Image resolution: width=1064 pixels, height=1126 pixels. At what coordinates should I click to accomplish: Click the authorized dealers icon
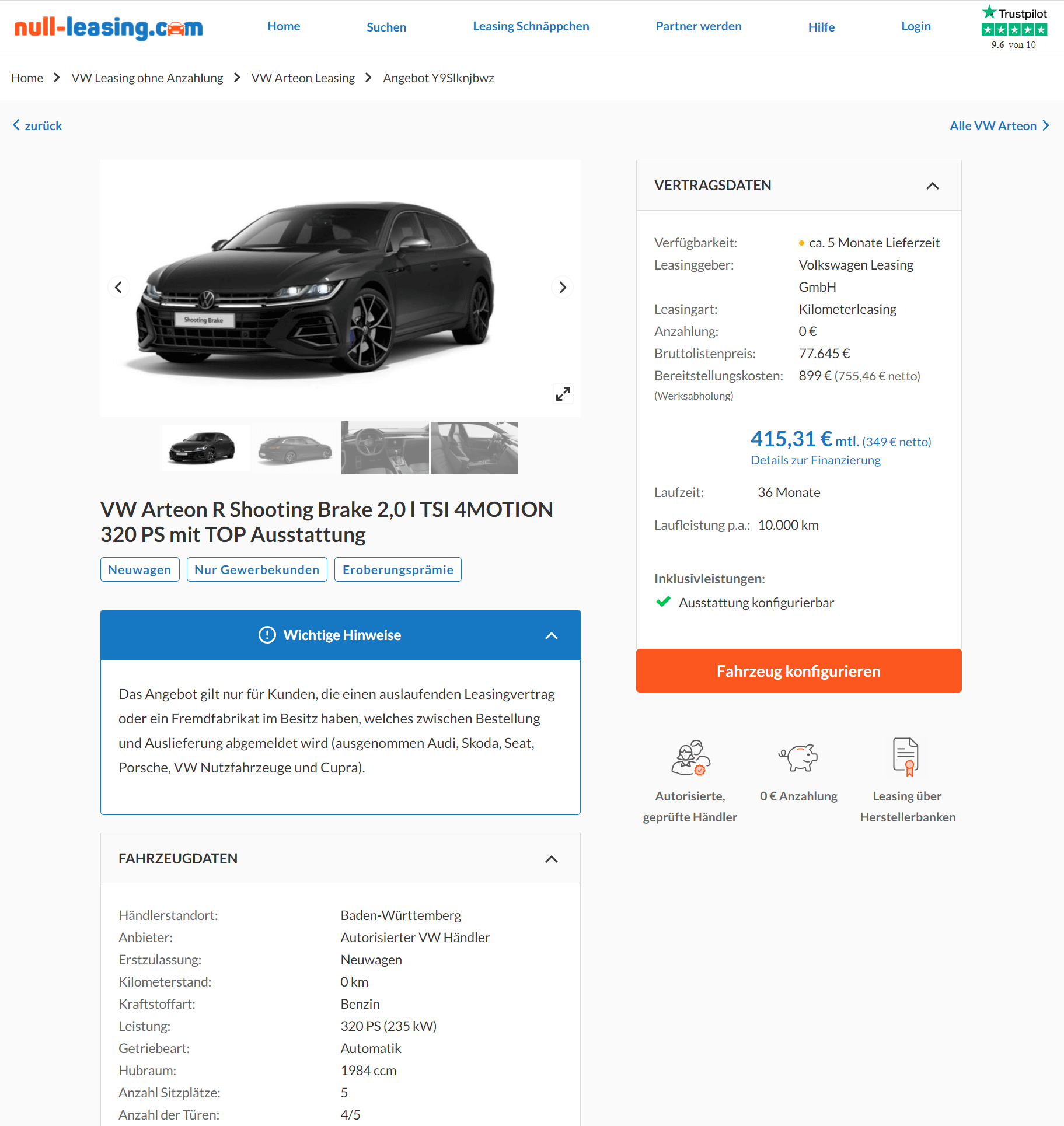coord(690,757)
